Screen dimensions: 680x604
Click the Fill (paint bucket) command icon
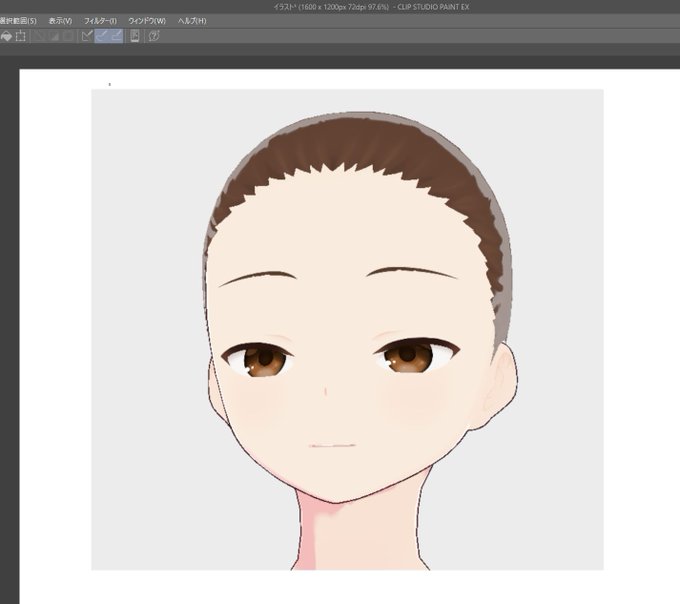pos(6,36)
